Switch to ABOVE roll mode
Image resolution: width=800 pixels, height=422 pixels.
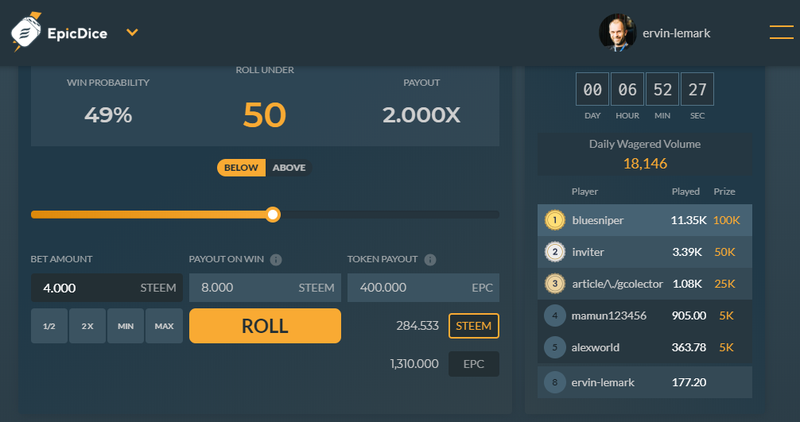coord(289,167)
